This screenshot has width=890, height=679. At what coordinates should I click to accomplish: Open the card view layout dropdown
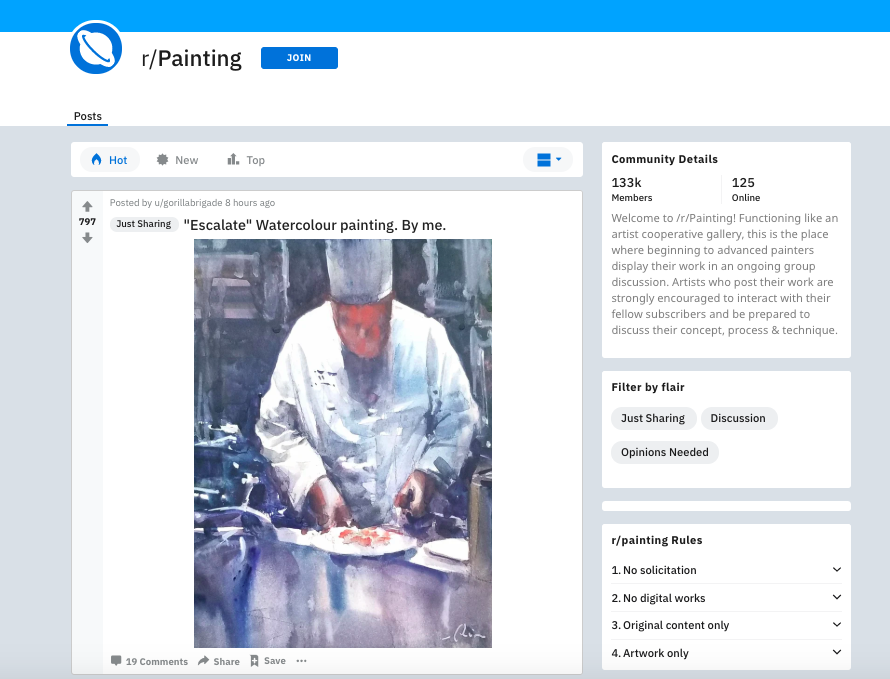coord(548,160)
